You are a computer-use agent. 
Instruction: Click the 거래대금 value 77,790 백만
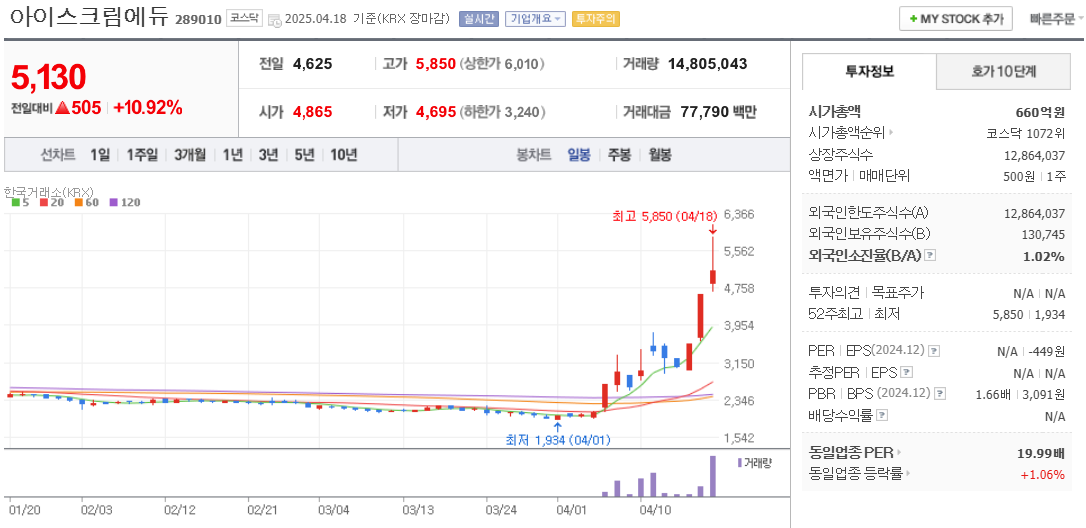[x=718, y=112]
